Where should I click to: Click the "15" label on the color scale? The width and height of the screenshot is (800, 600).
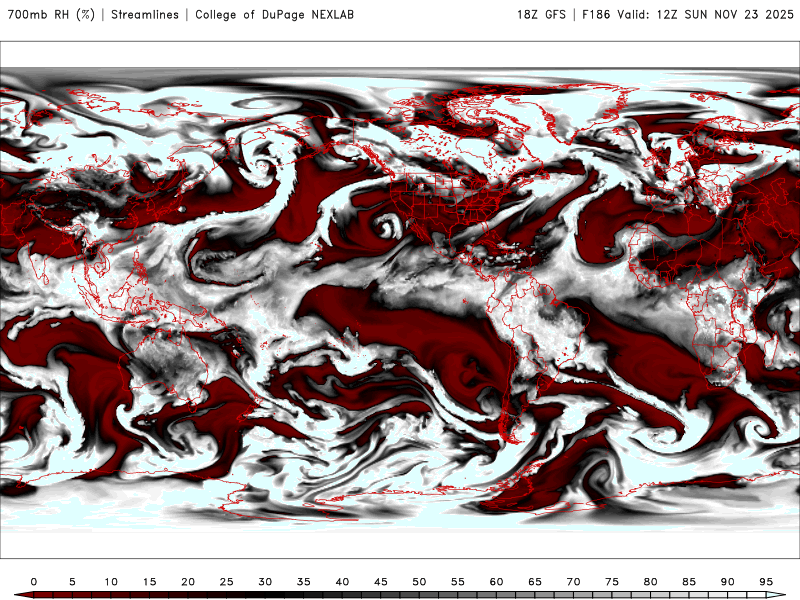point(149,582)
